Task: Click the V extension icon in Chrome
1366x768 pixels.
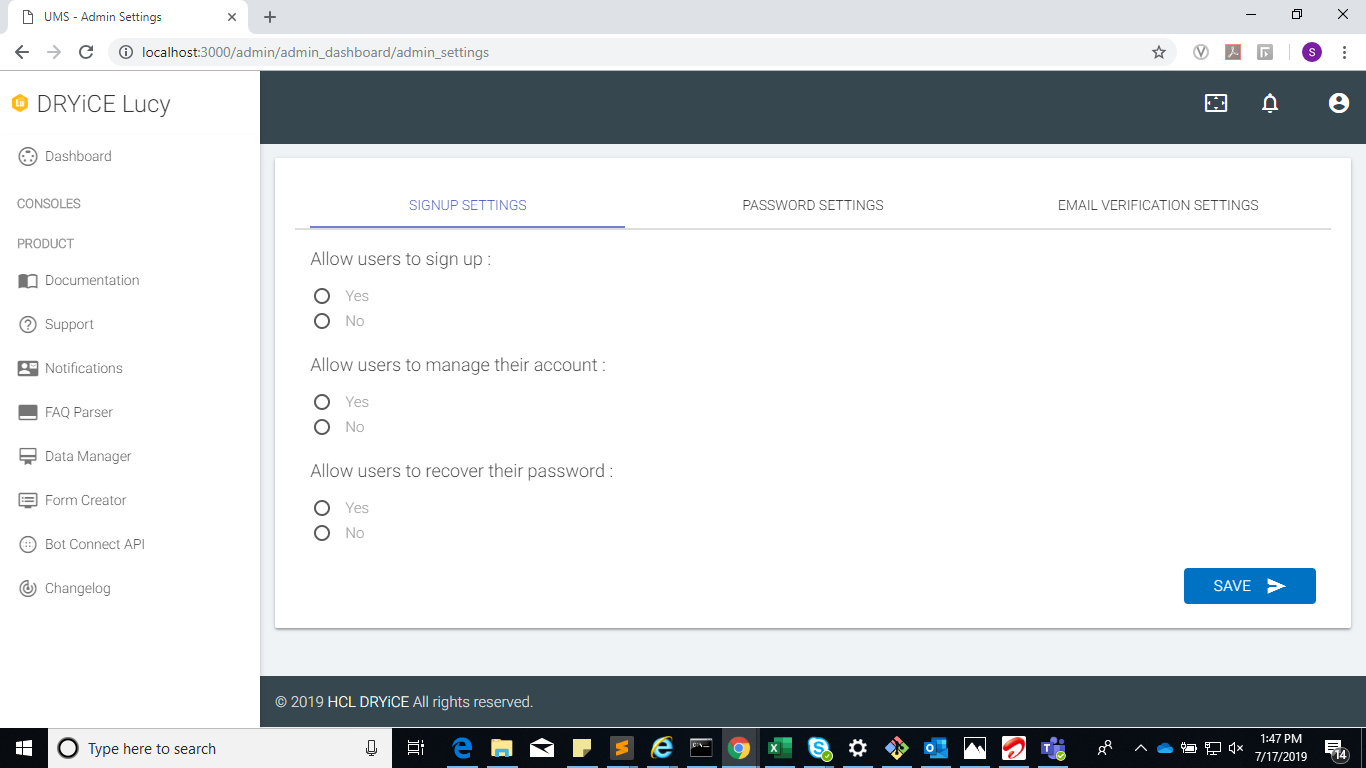Action: point(1201,52)
